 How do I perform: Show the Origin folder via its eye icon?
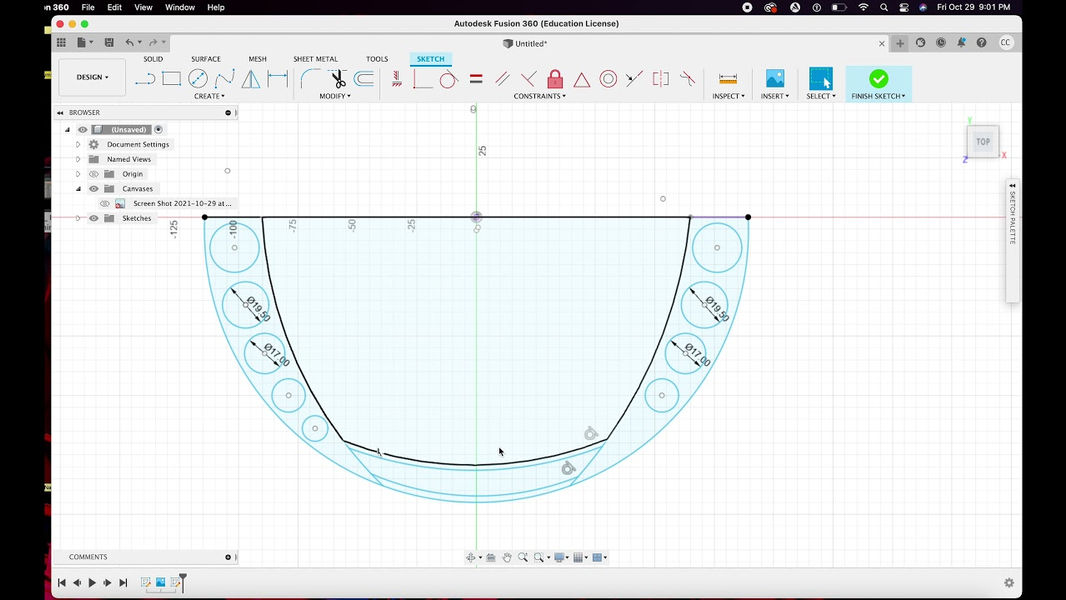click(94, 174)
